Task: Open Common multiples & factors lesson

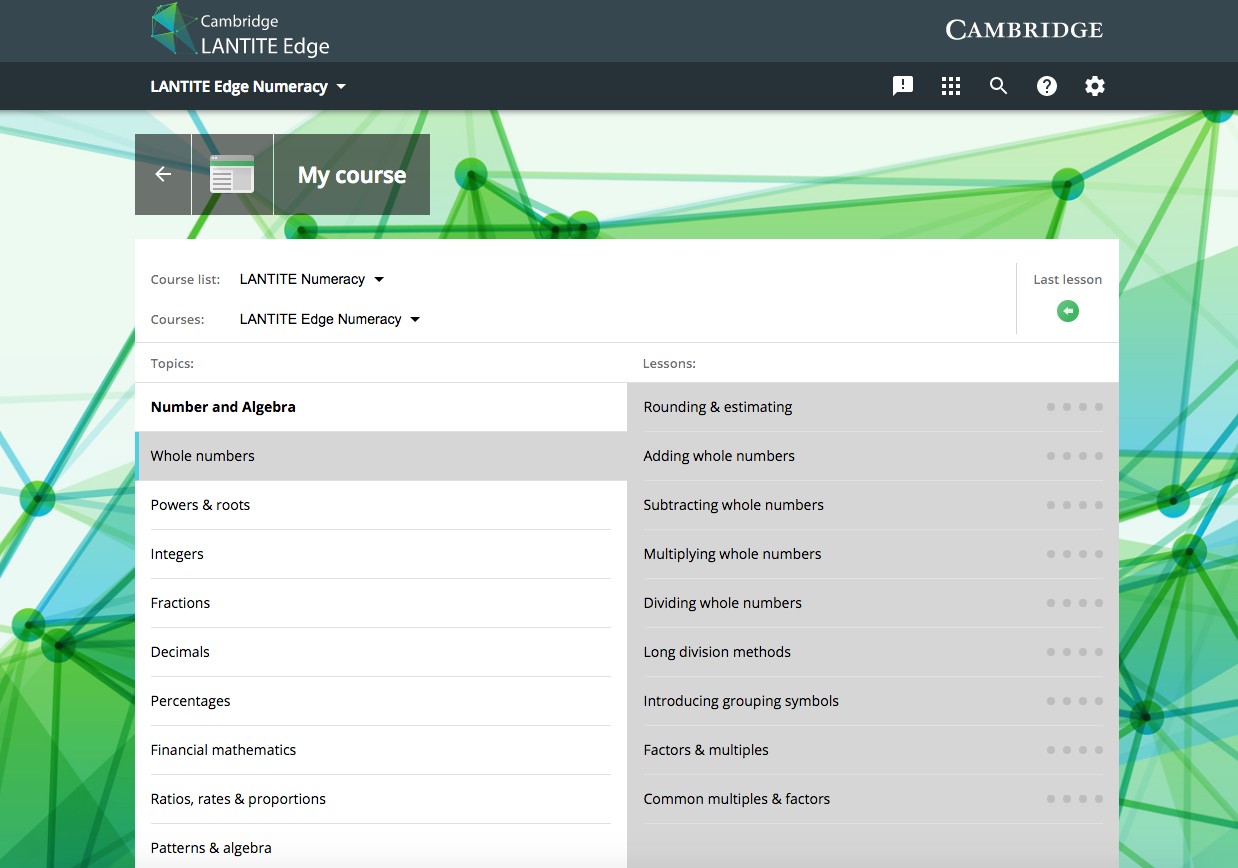Action: pos(873,799)
